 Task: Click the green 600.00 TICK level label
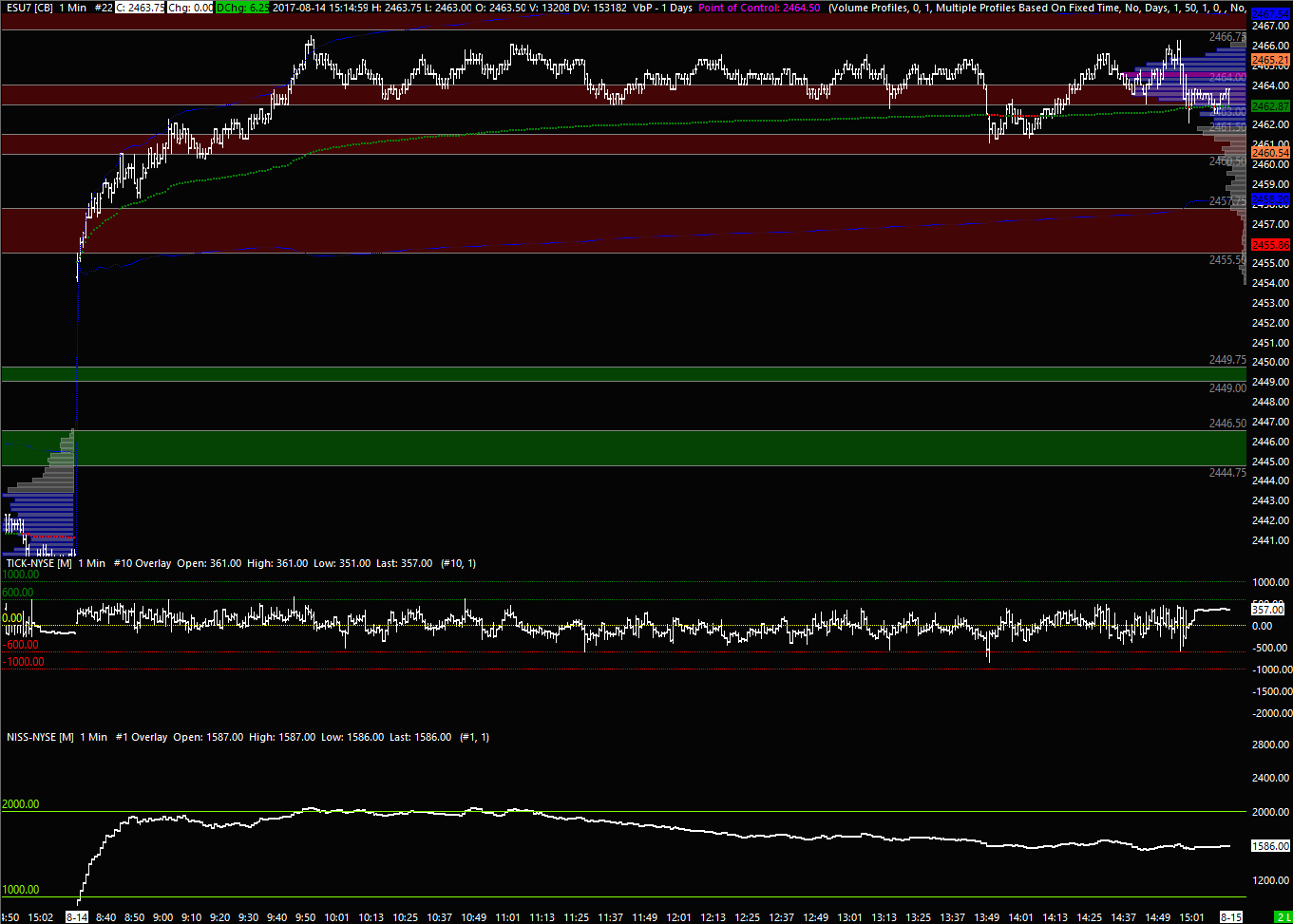18,593
